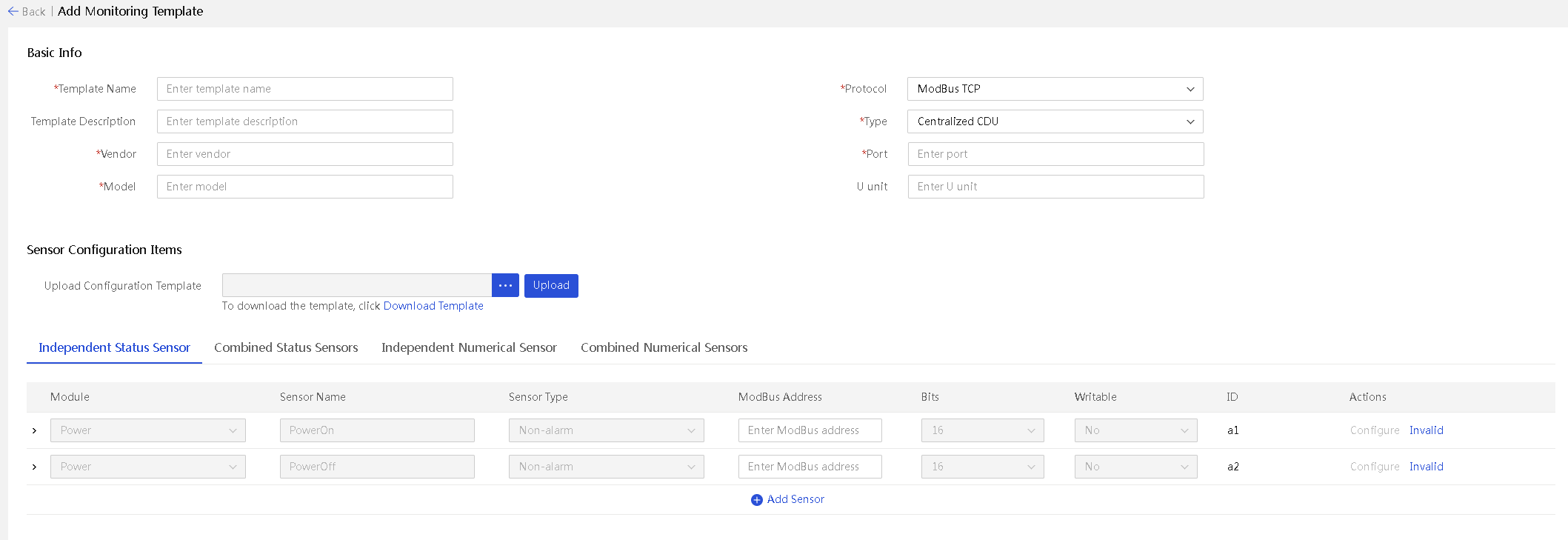Viewport: 1568px width, 540px height.
Task: Open Module dropdown in PowerOn row
Action: click(148, 430)
